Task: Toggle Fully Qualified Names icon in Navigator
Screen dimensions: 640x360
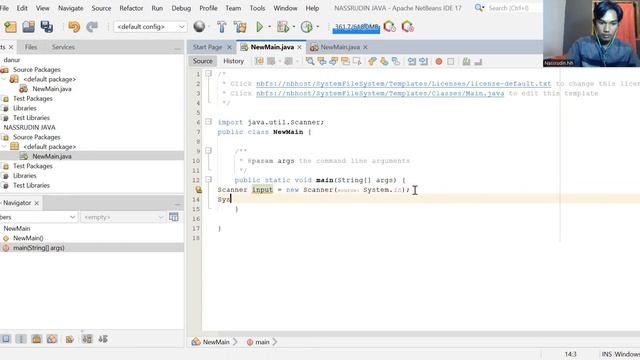Action: pyautogui.click(x=69, y=339)
